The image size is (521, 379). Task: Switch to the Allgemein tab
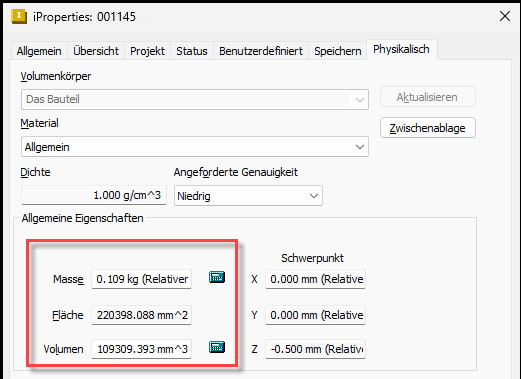[x=39, y=51]
